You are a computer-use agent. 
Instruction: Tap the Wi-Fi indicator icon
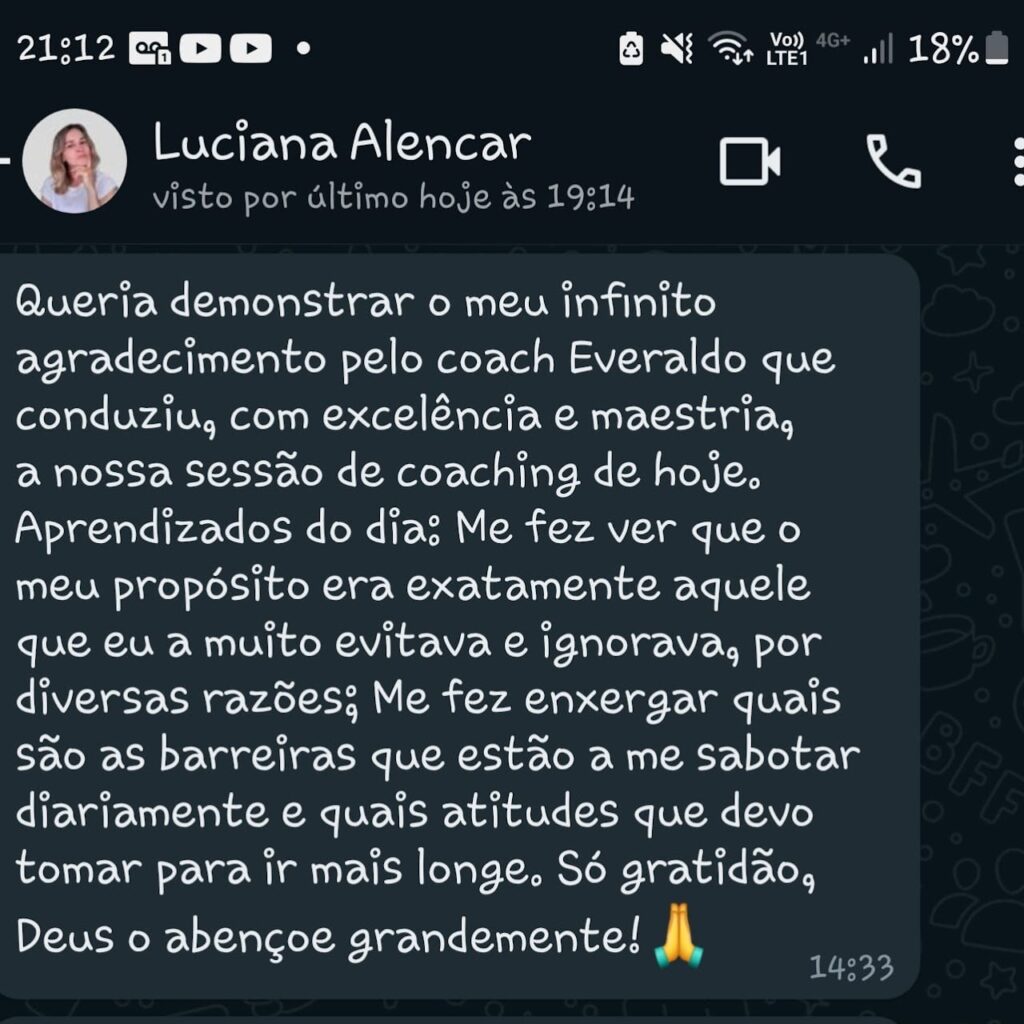(x=731, y=48)
